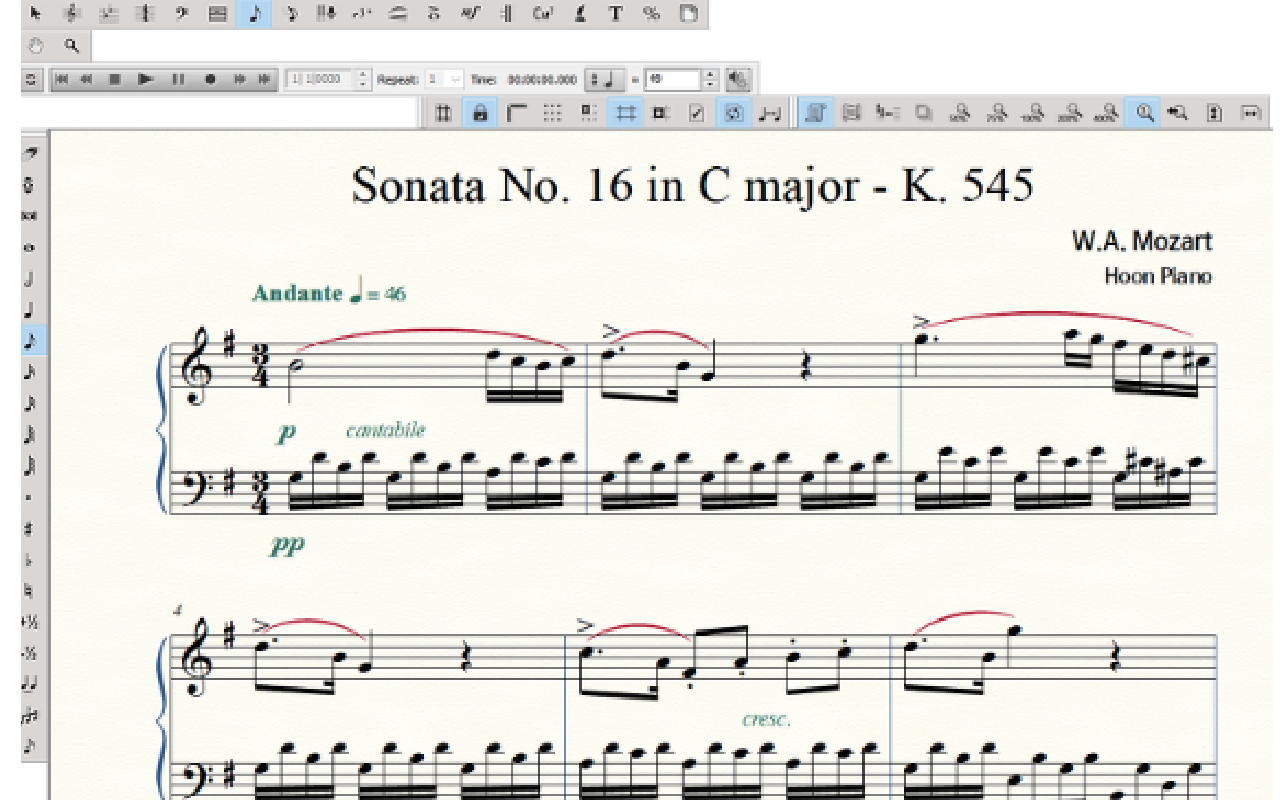Toggle the lock icon in view toolbar
This screenshot has height=800, width=1280.
[480, 113]
